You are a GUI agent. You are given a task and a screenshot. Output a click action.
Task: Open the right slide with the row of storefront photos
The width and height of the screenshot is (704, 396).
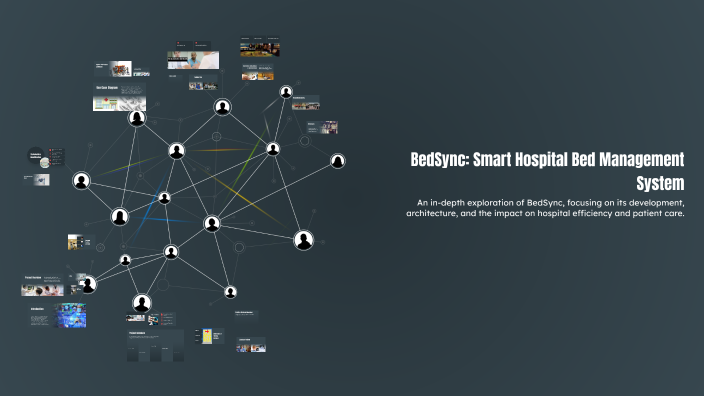click(x=306, y=103)
